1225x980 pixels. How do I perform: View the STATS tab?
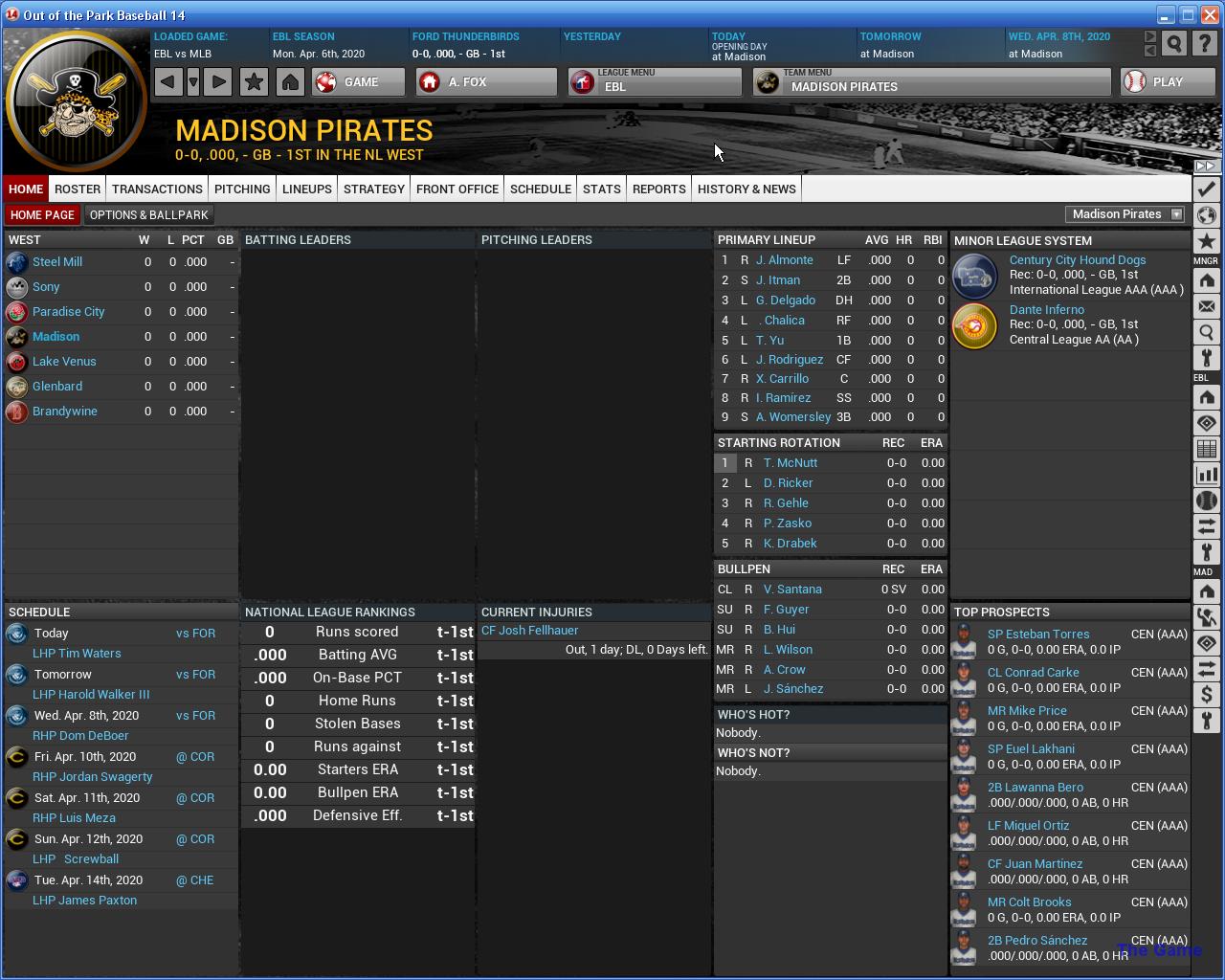(x=602, y=189)
